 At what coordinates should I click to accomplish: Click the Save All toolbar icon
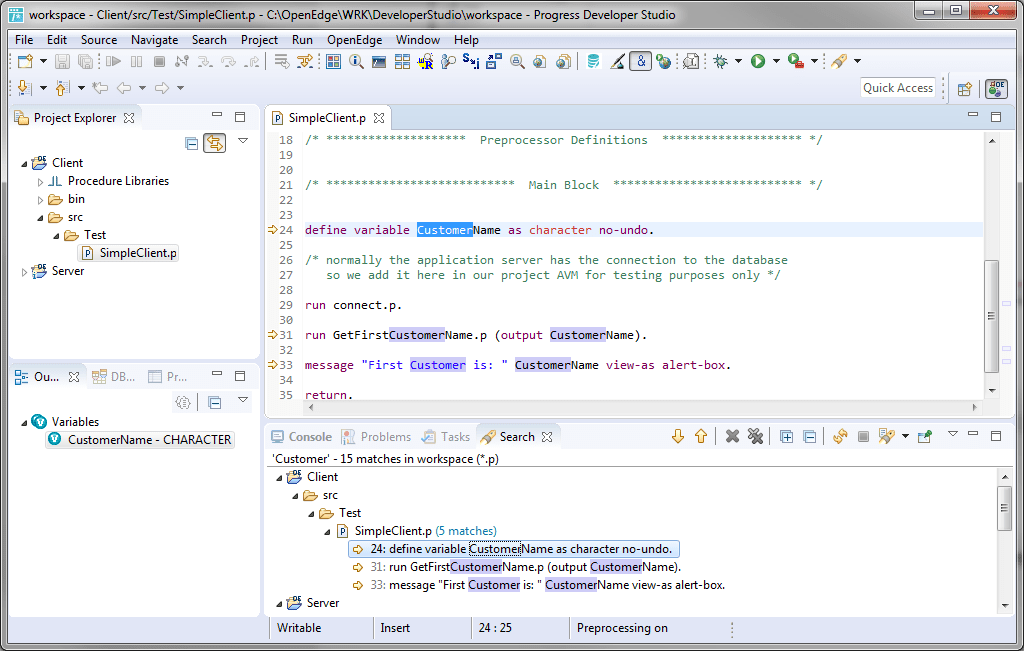point(86,61)
